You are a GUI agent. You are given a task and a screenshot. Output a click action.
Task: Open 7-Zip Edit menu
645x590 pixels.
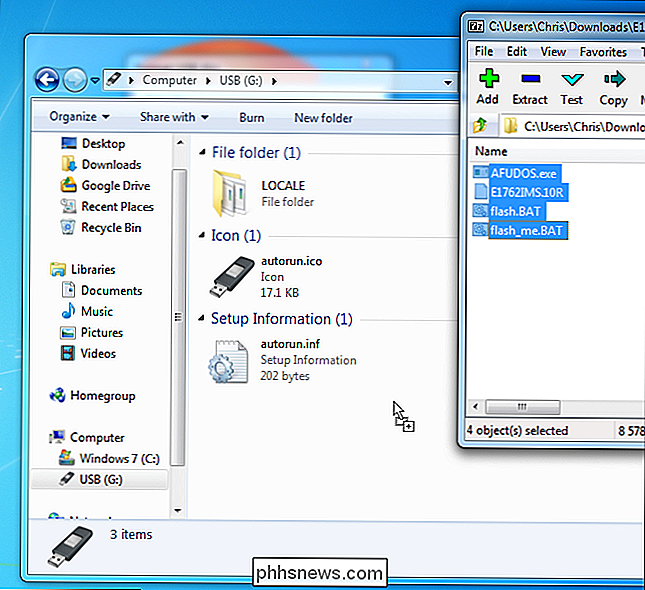pyautogui.click(x=517, y=51)
